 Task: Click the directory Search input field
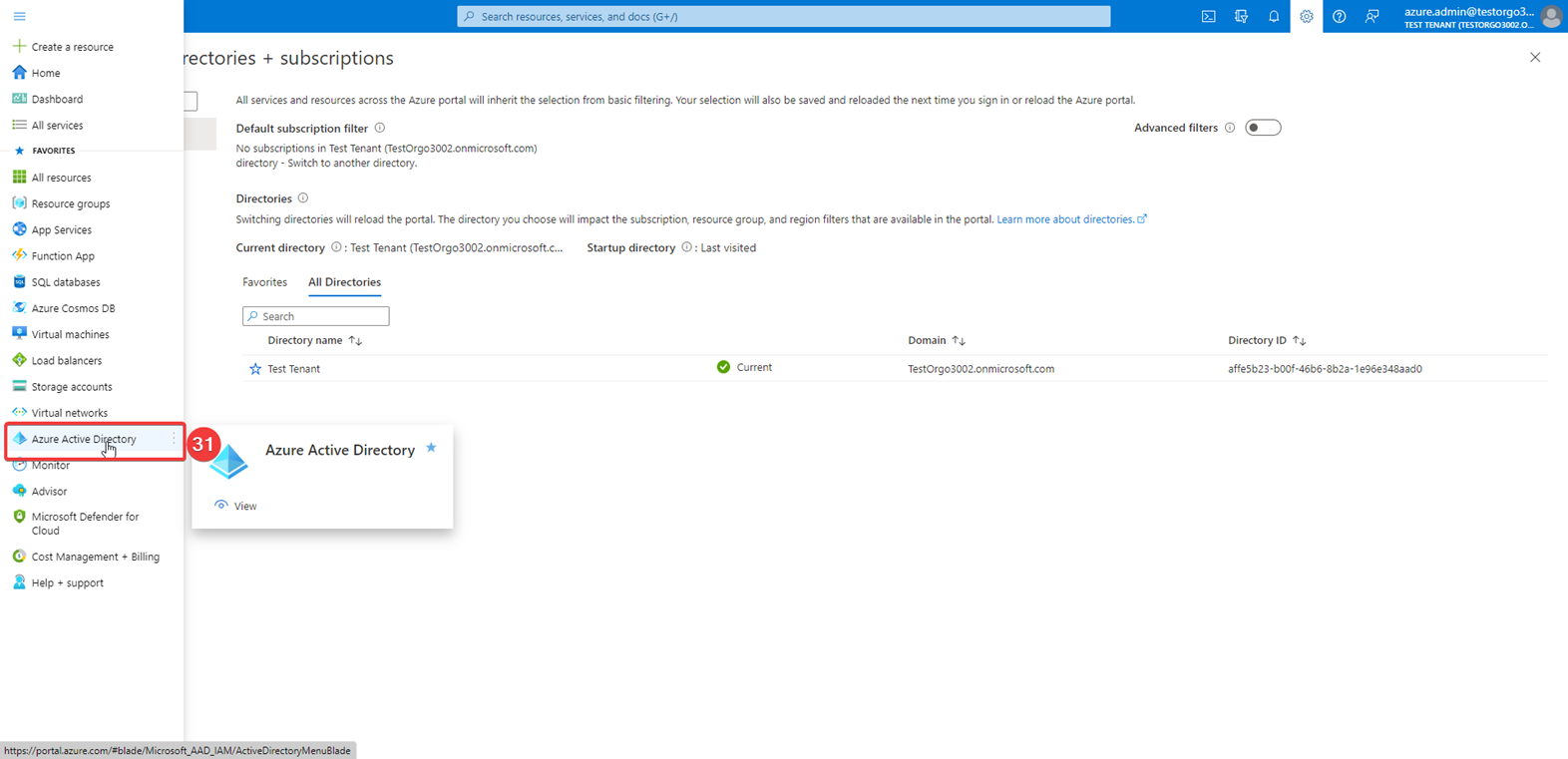(x=316, y=316)
